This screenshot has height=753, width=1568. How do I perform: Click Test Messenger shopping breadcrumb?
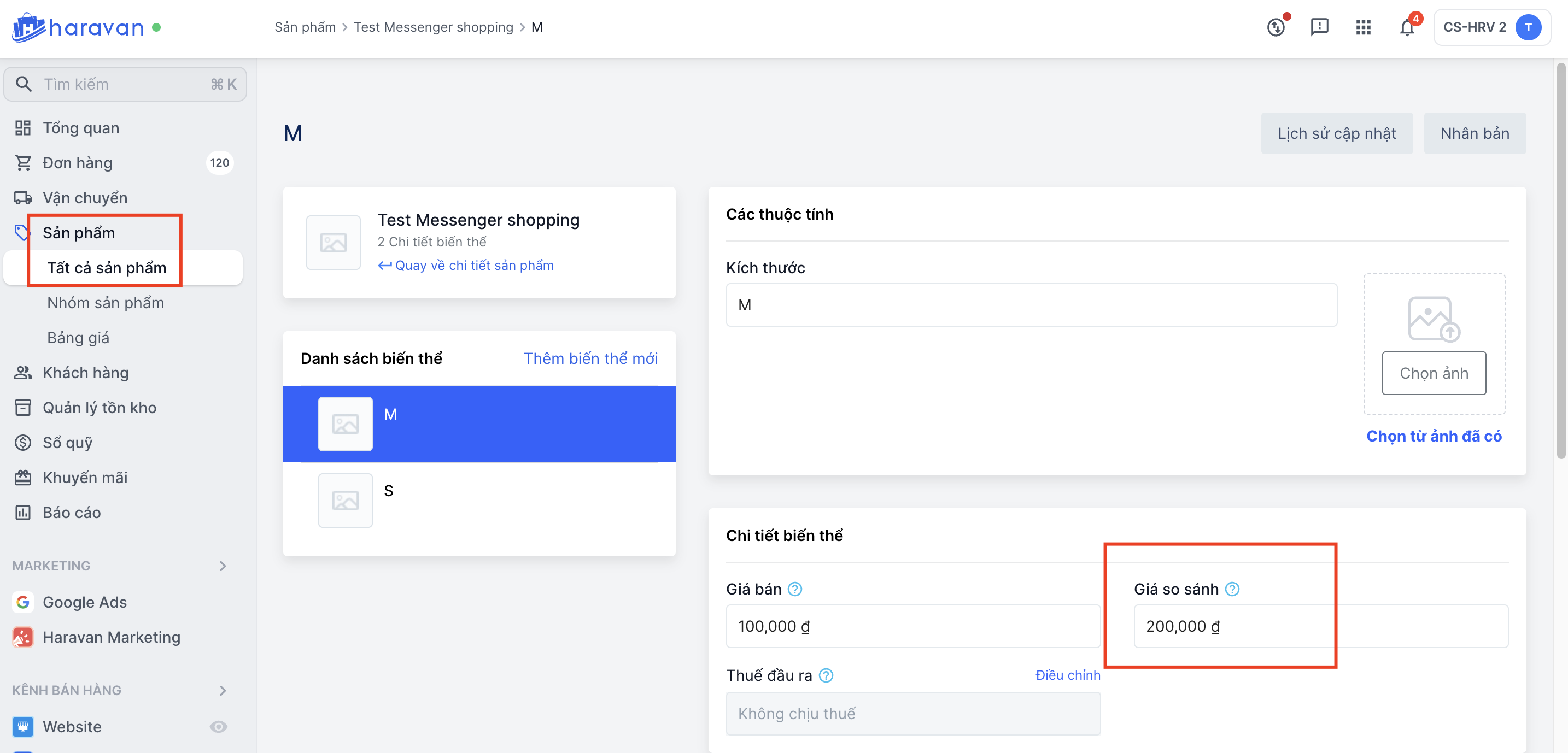[x=434, y=27]
